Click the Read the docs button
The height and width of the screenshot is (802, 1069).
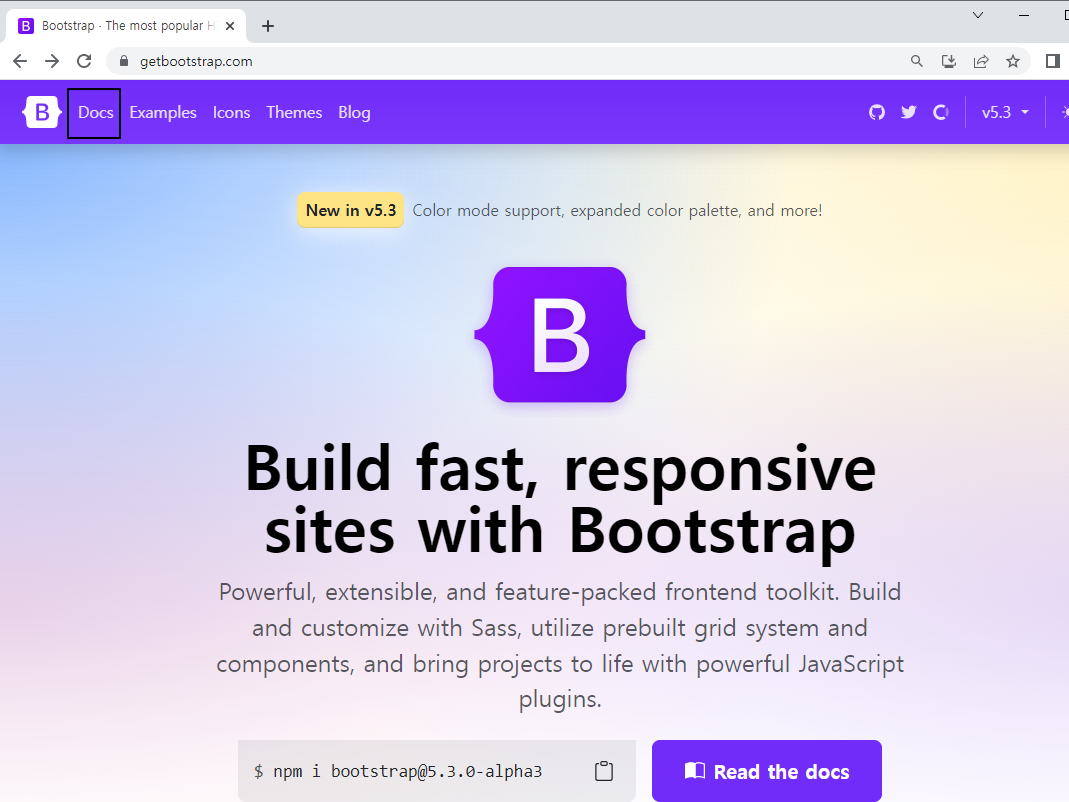pos(766,771)
